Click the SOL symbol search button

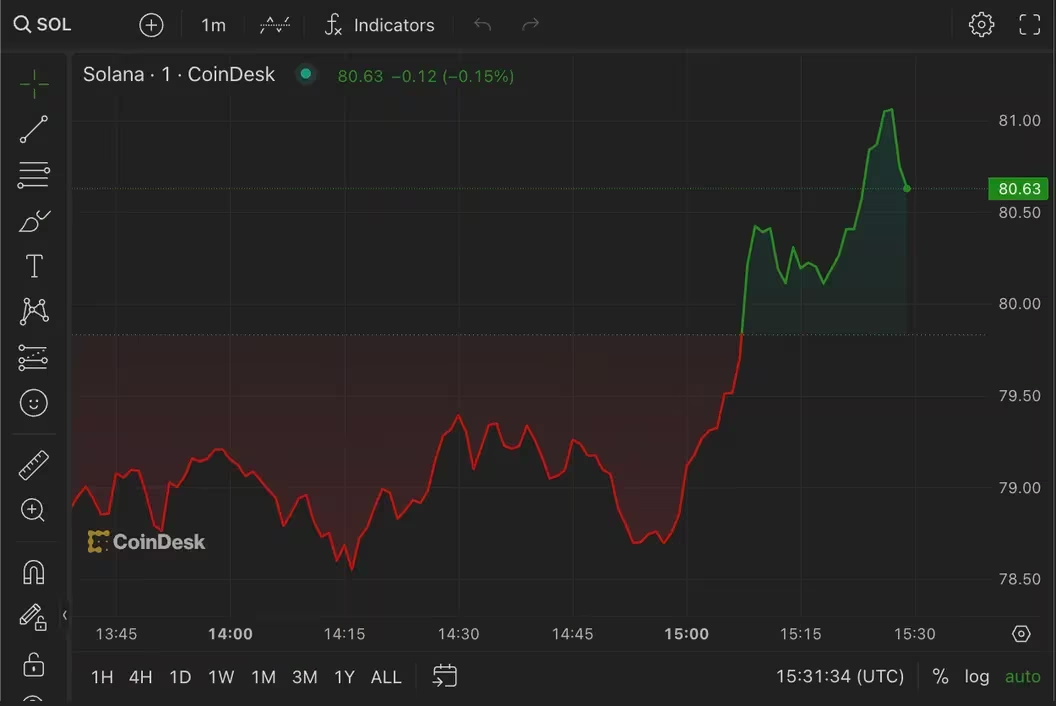(x=43, y=25)
